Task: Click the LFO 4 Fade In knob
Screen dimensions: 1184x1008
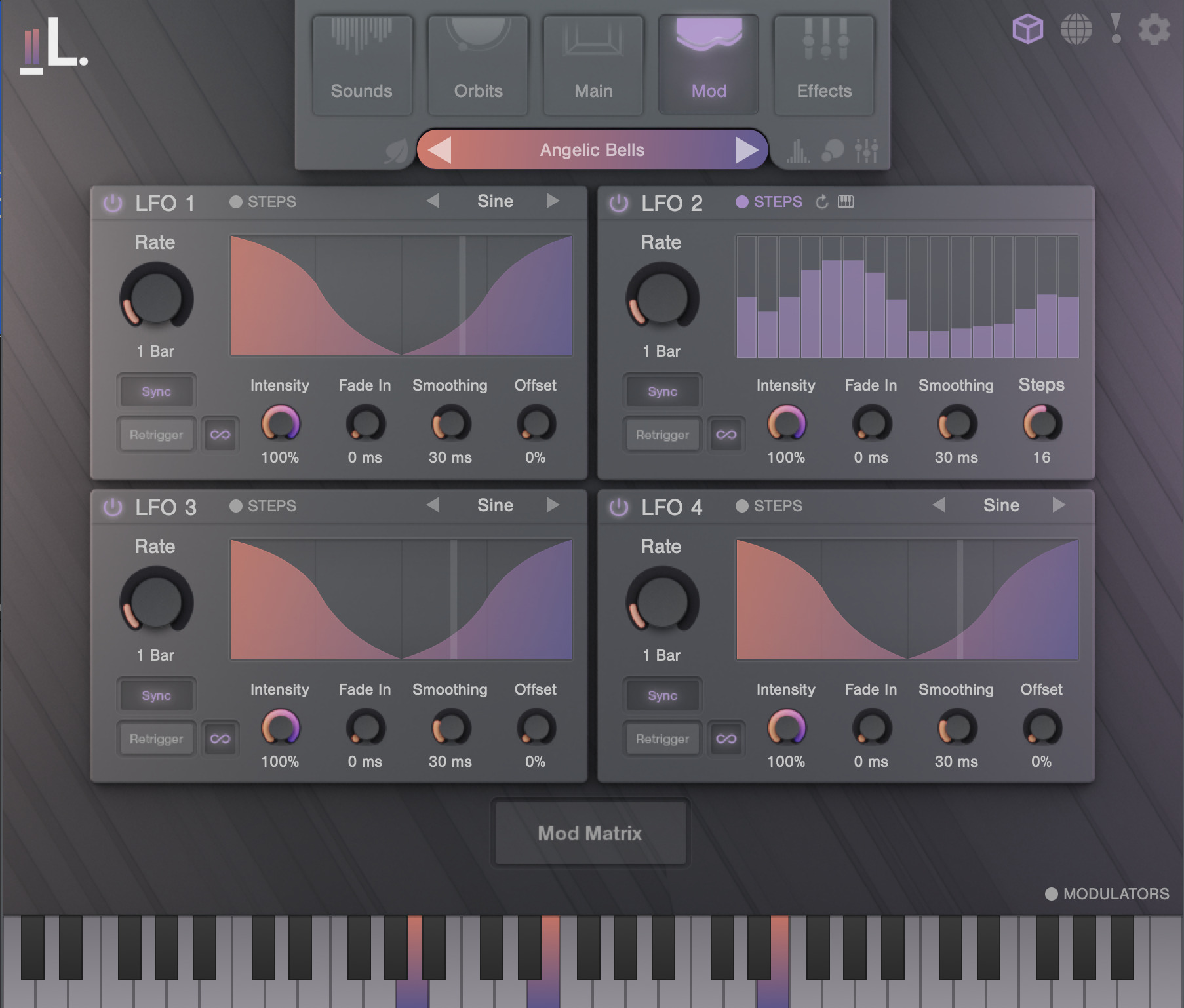Action: tap(871, 727)
